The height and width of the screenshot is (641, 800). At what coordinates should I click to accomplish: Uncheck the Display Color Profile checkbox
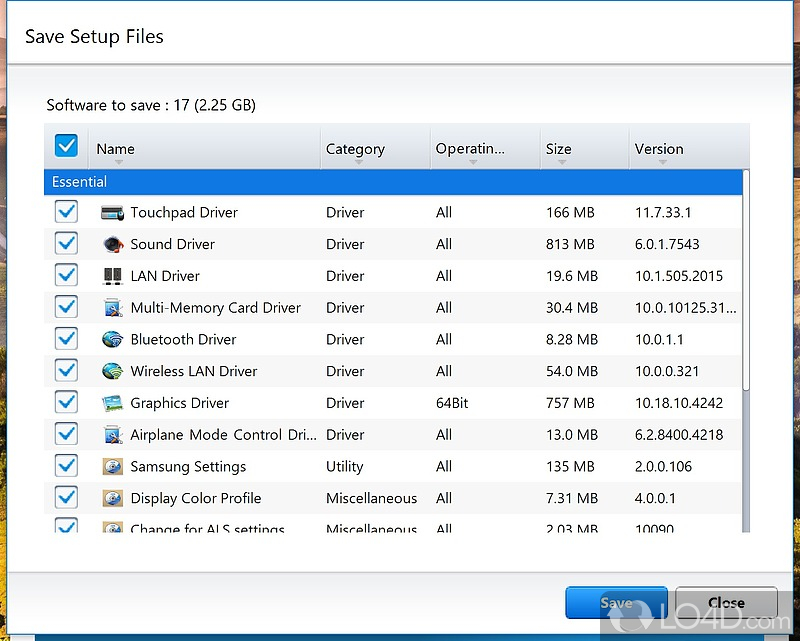66,498
